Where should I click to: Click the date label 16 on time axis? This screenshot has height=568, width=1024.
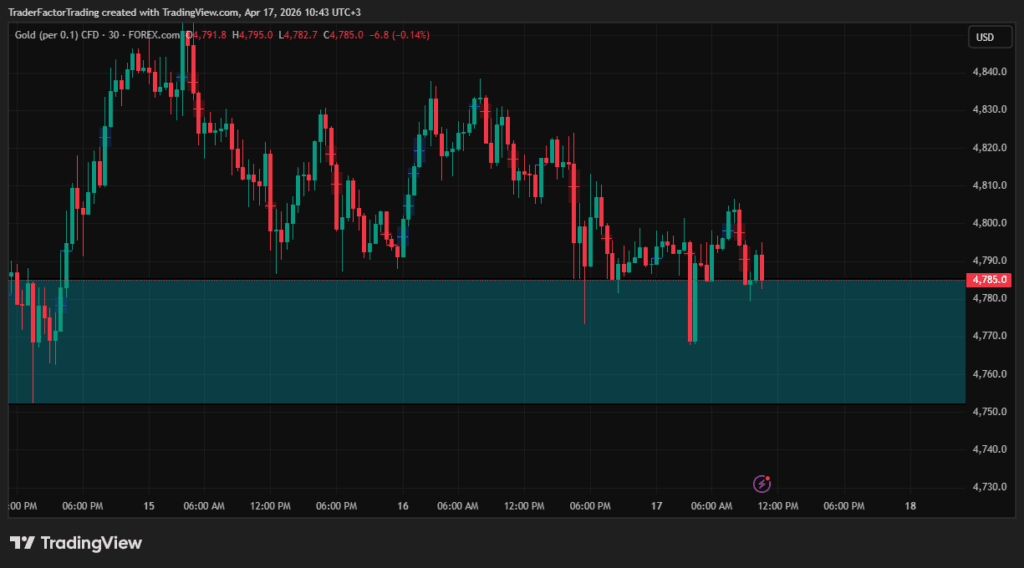[403, 506]
